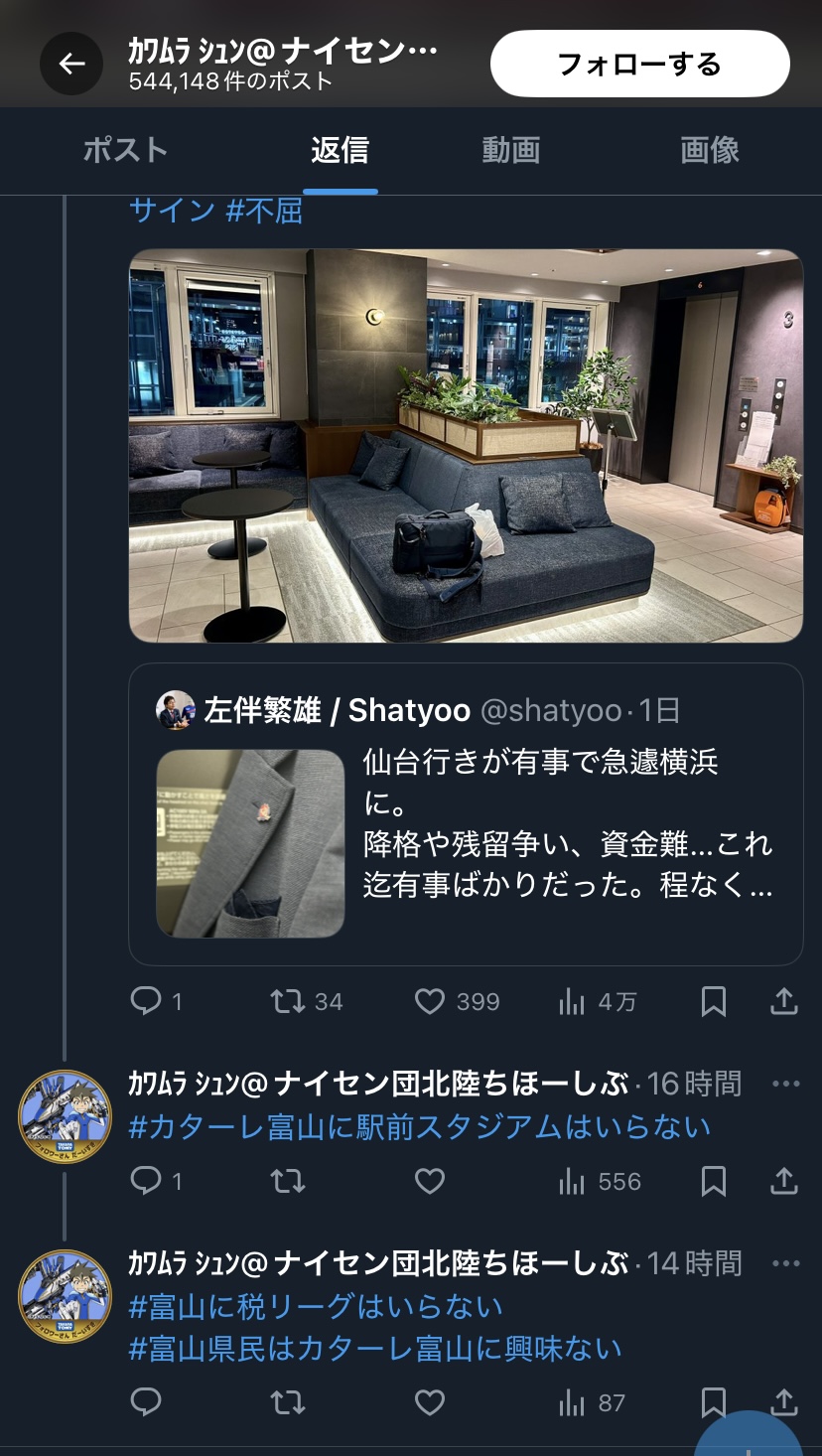Open the 動画 tab
This screenshot has width=822, height=1456.
pos(511,150)
